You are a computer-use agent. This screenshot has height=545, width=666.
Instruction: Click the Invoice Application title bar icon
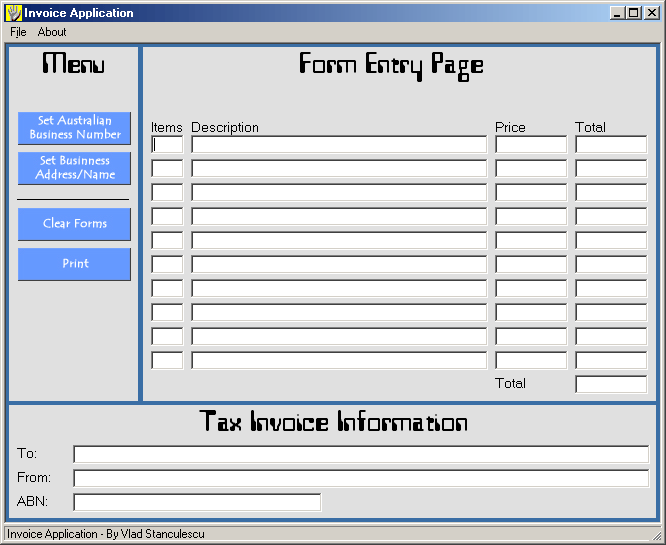pos(14,13)
